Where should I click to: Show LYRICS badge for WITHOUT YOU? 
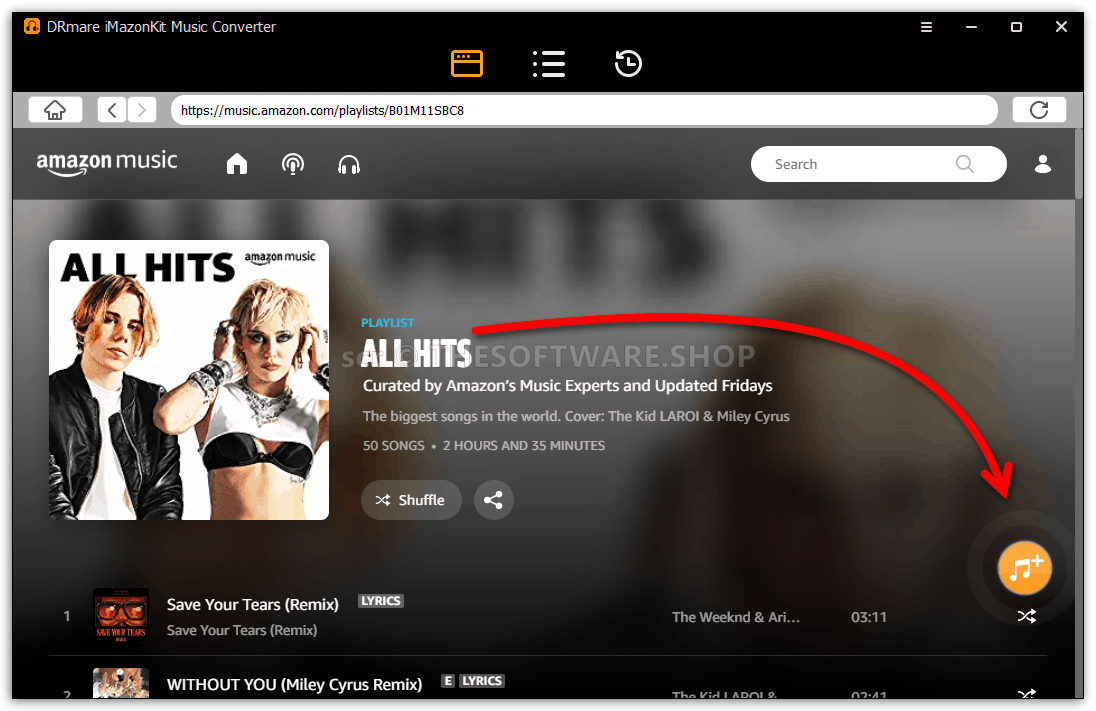[482, 681]
